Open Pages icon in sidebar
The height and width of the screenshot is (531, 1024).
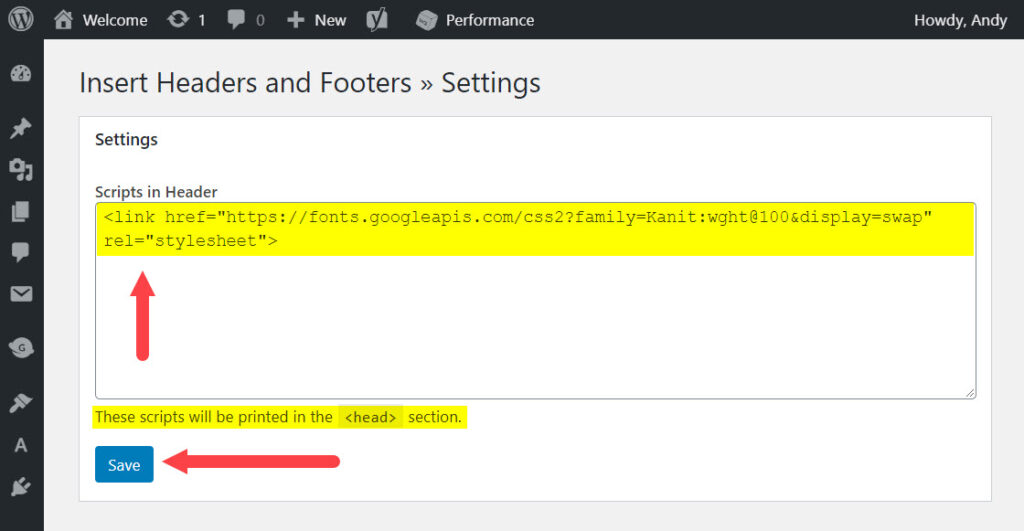tap(21, 212)
